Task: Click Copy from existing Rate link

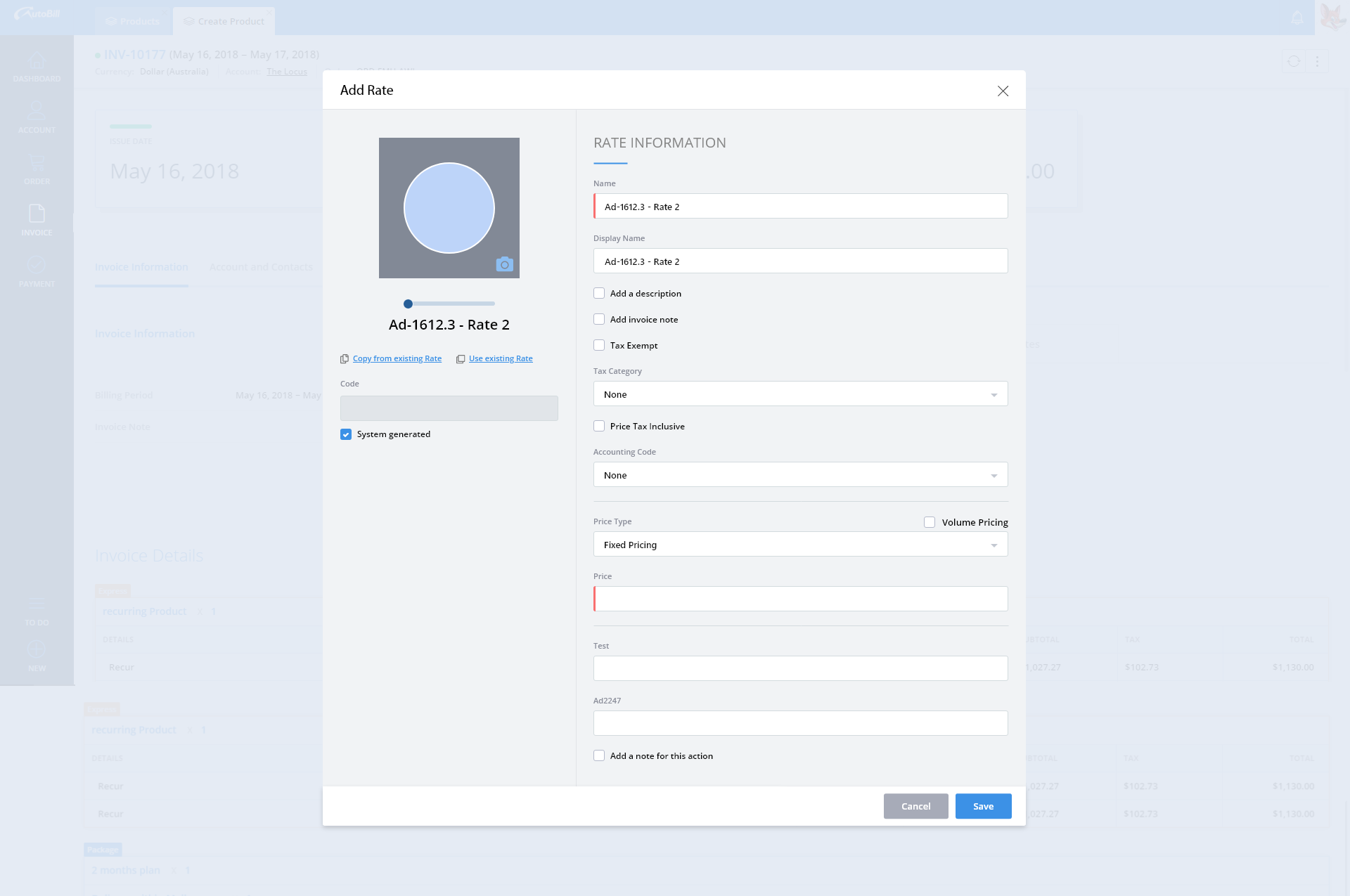Action: click(397, 358)
